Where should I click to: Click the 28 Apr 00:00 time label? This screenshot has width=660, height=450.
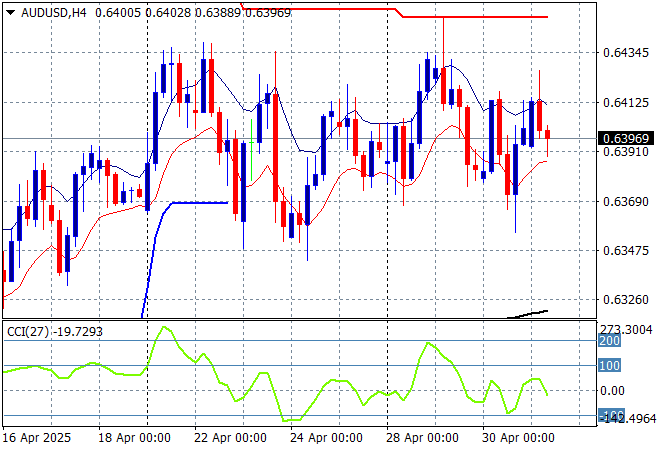click(422, 438)
